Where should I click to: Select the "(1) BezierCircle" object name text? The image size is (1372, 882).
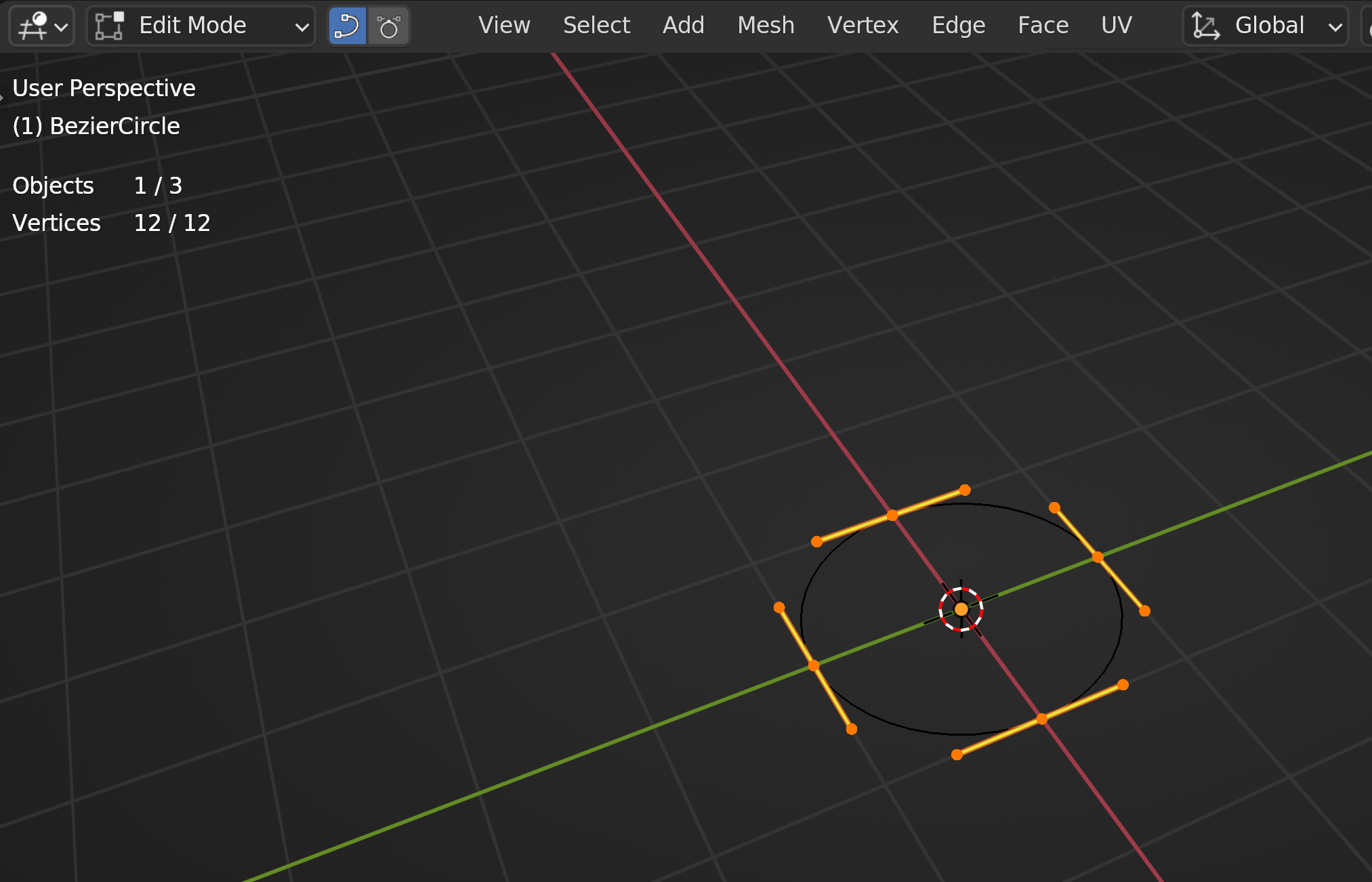(x=96, y=126)
